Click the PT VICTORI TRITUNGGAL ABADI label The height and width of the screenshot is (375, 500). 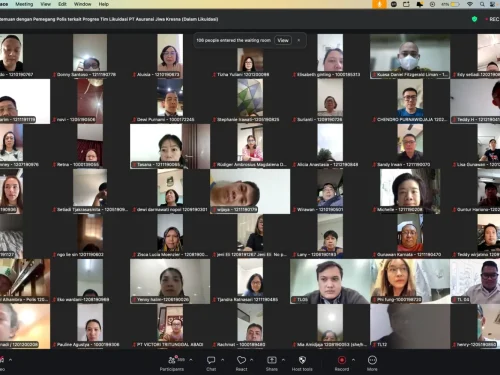pos(168,345)
